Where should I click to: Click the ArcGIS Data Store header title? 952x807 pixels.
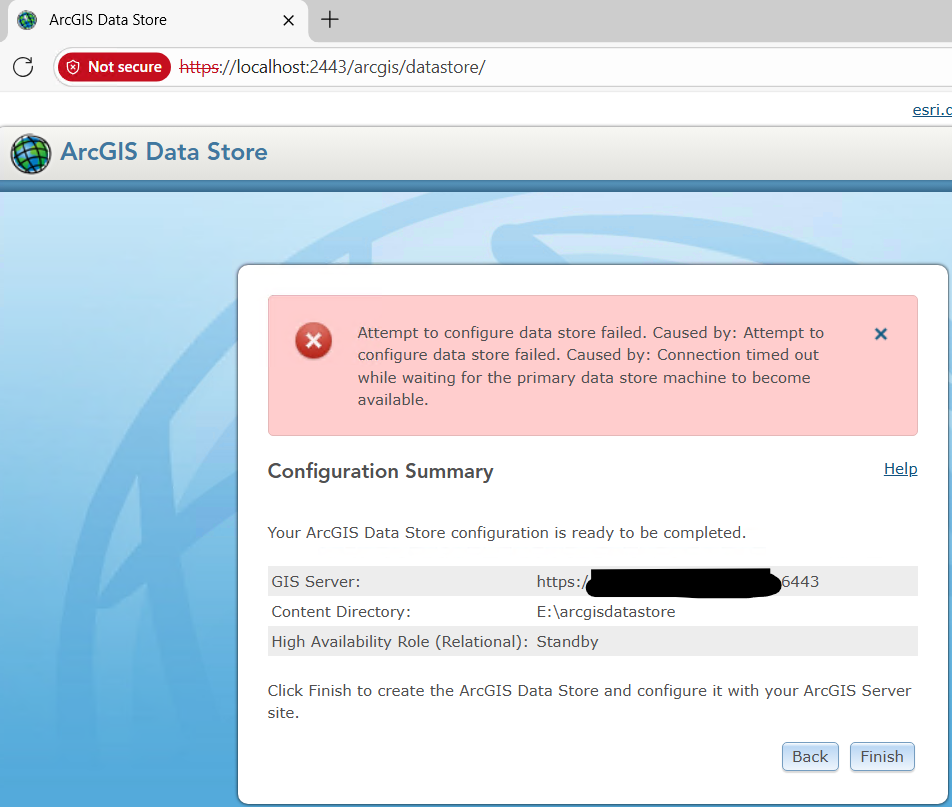pyautogui.click(x=164, y=152)
